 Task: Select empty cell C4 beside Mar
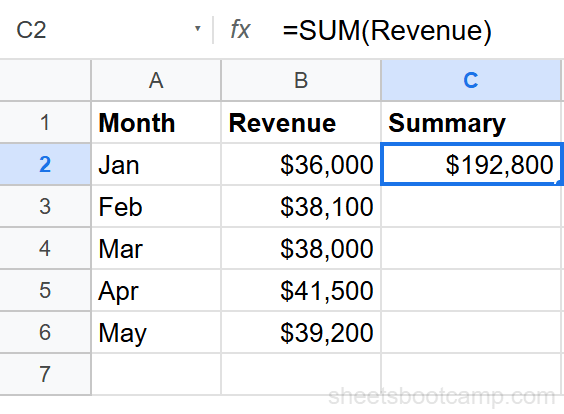tap(471, 248)
